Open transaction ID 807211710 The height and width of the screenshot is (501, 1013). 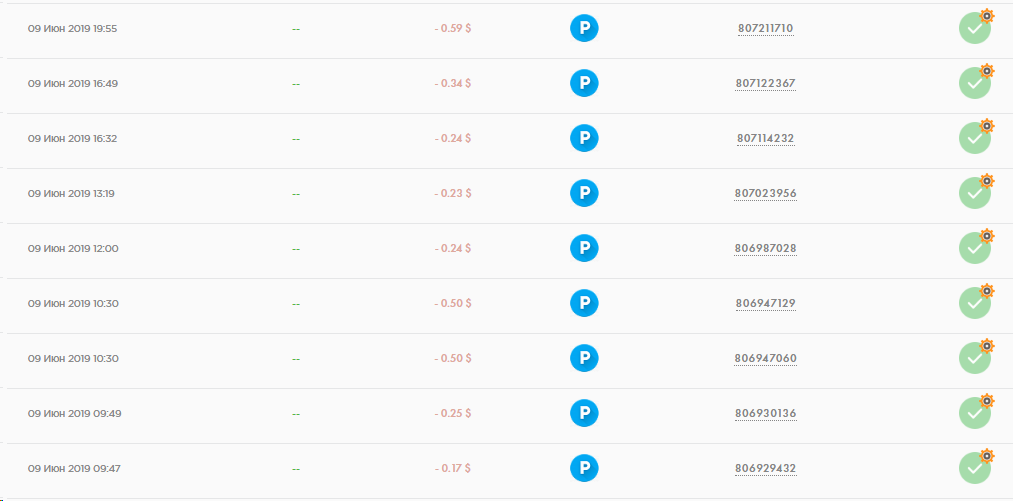click(x=766, y=28)
